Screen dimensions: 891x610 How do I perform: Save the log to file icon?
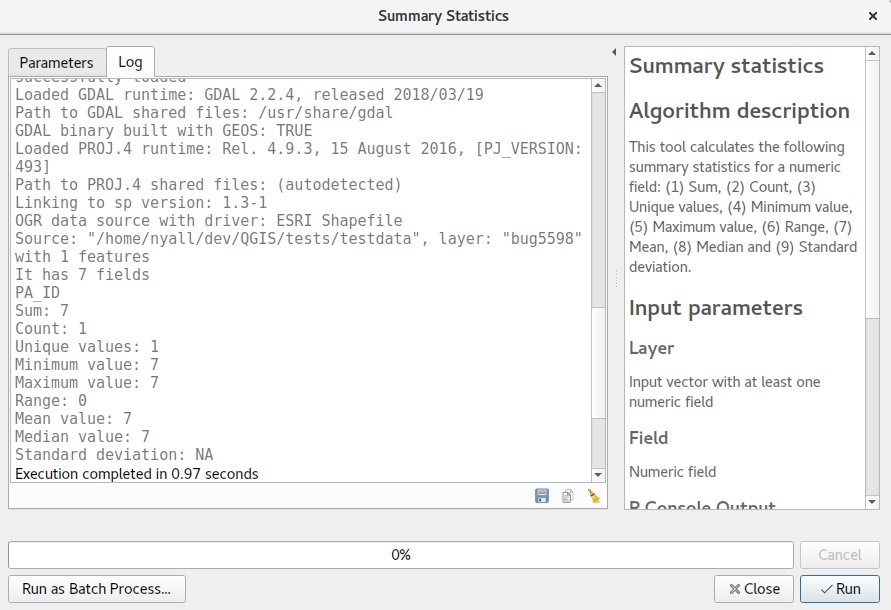coord(542,496)
